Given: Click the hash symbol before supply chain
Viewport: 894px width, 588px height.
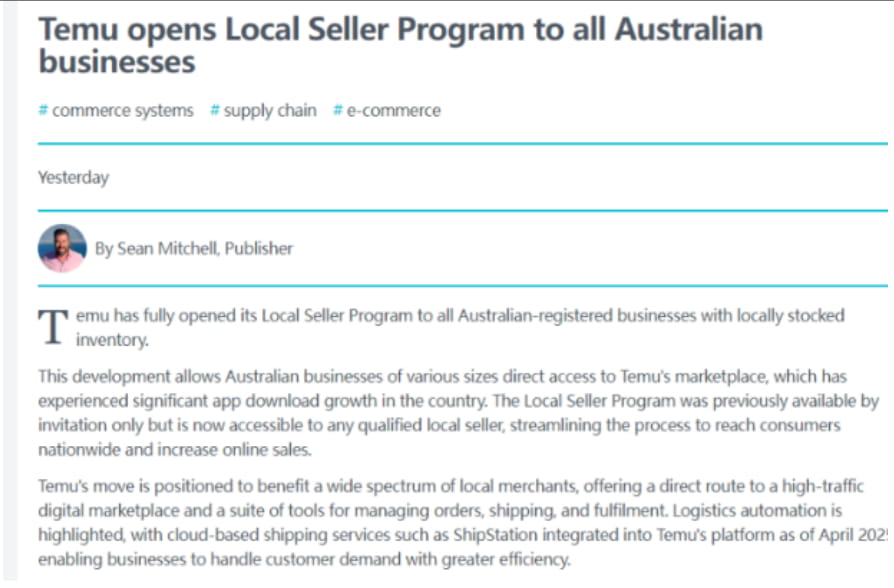Looking at the screenshot, I should coord(215,111).
